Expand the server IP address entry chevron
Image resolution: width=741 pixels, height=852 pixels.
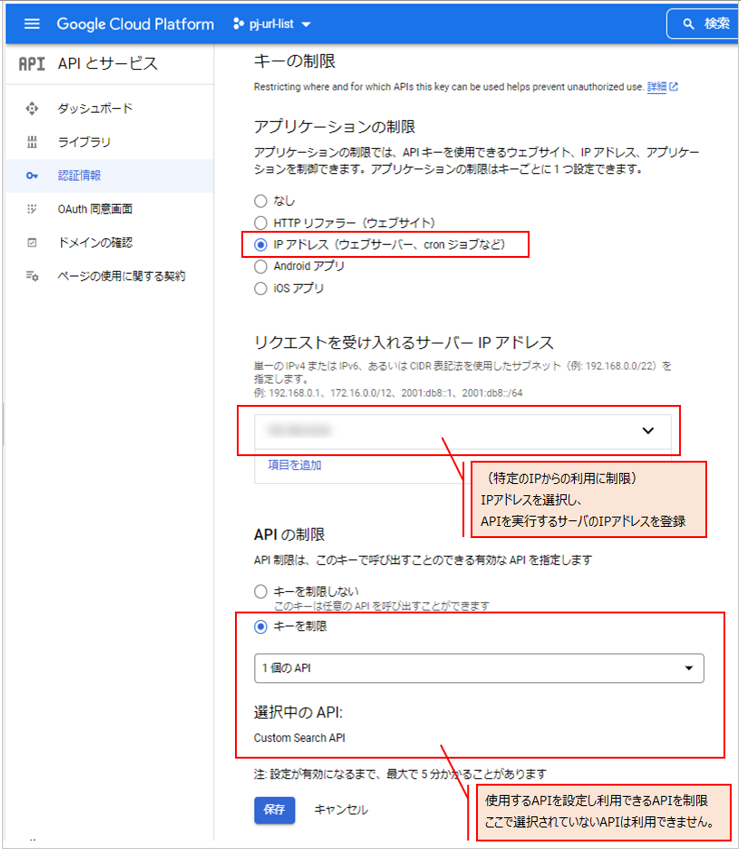tap(648, 430)
